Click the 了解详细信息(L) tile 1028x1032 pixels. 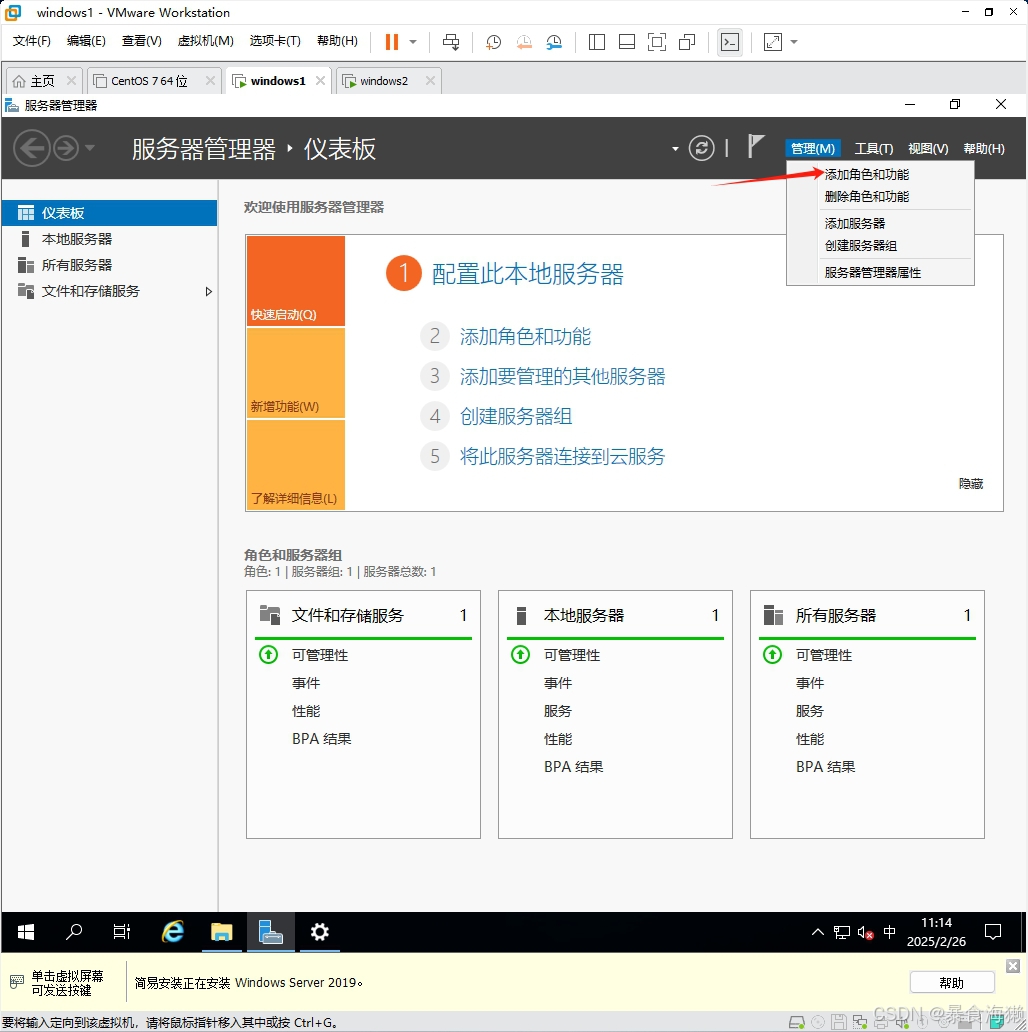(296, 465)
